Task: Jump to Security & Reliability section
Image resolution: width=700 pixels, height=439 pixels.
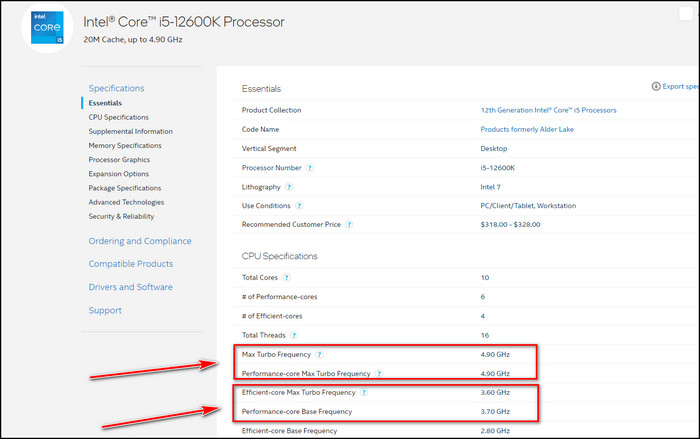Action: pos(121,217)
